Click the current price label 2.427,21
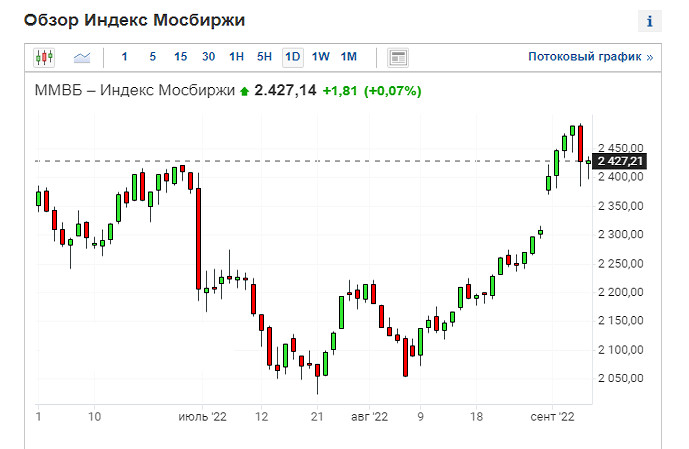689x449 pixels. click(620, 161)
